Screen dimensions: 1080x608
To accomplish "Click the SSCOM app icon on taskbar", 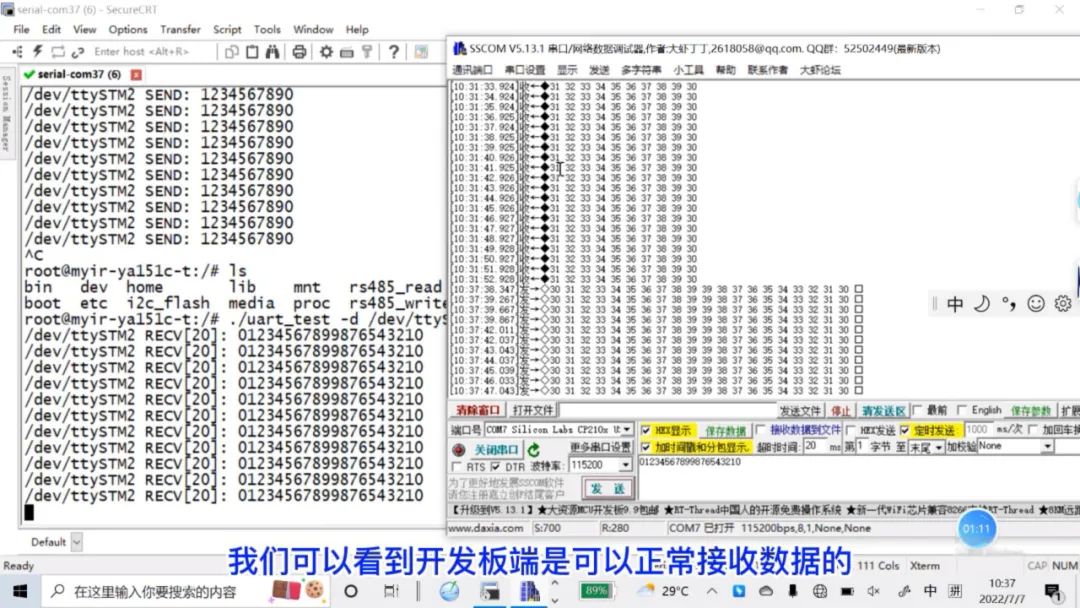I will (x=529, y=591).
